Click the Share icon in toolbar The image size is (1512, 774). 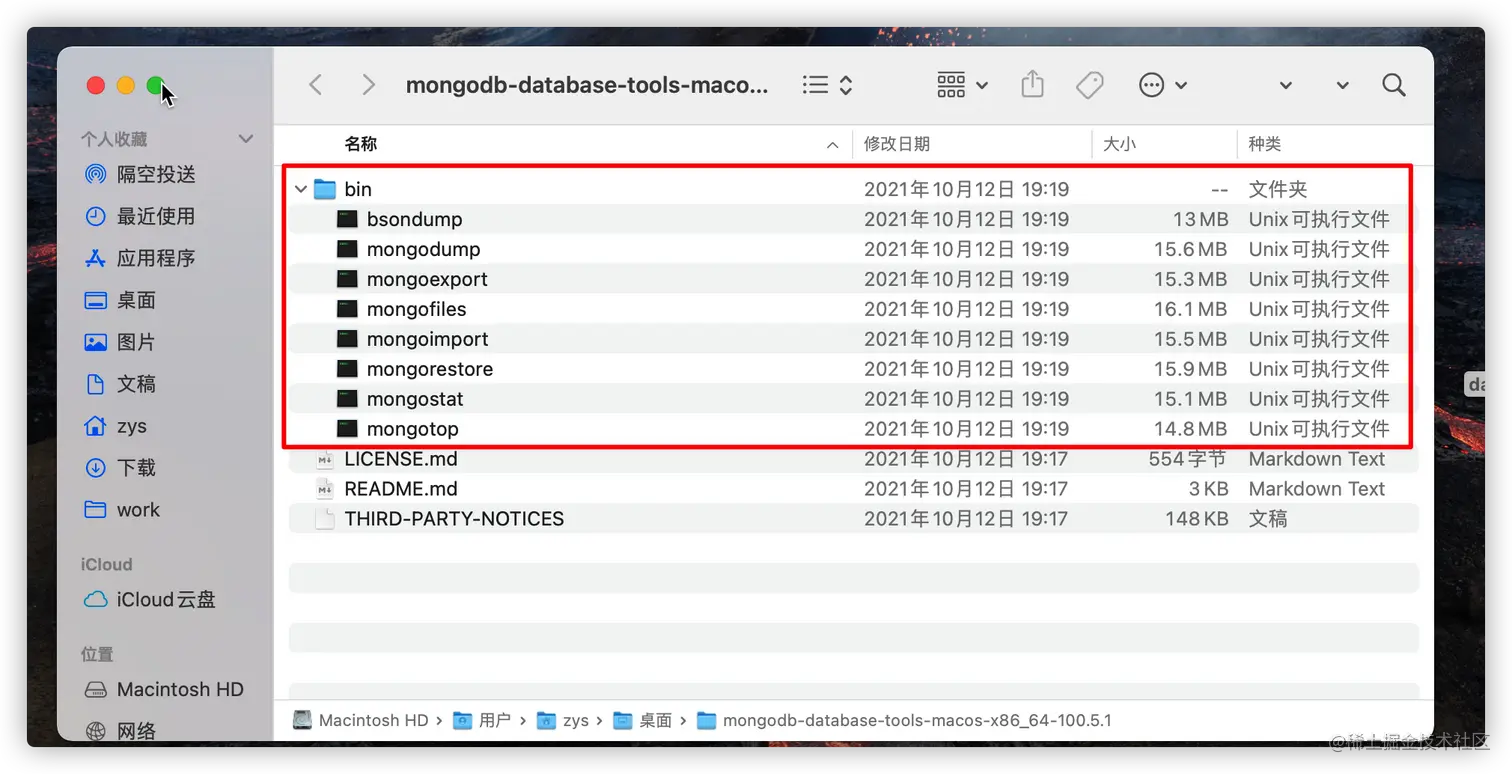click(1033, 84)
